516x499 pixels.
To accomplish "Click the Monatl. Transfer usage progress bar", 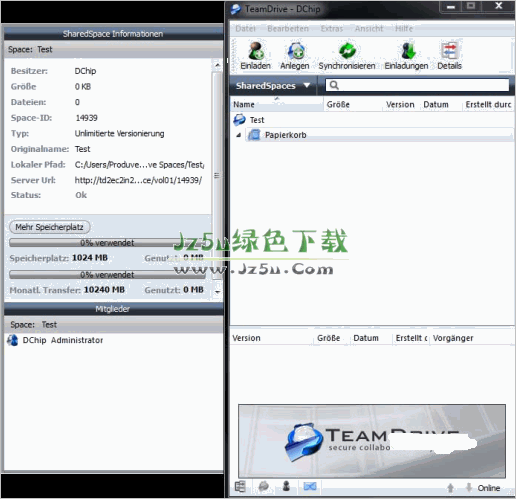I will pos(107,275).
